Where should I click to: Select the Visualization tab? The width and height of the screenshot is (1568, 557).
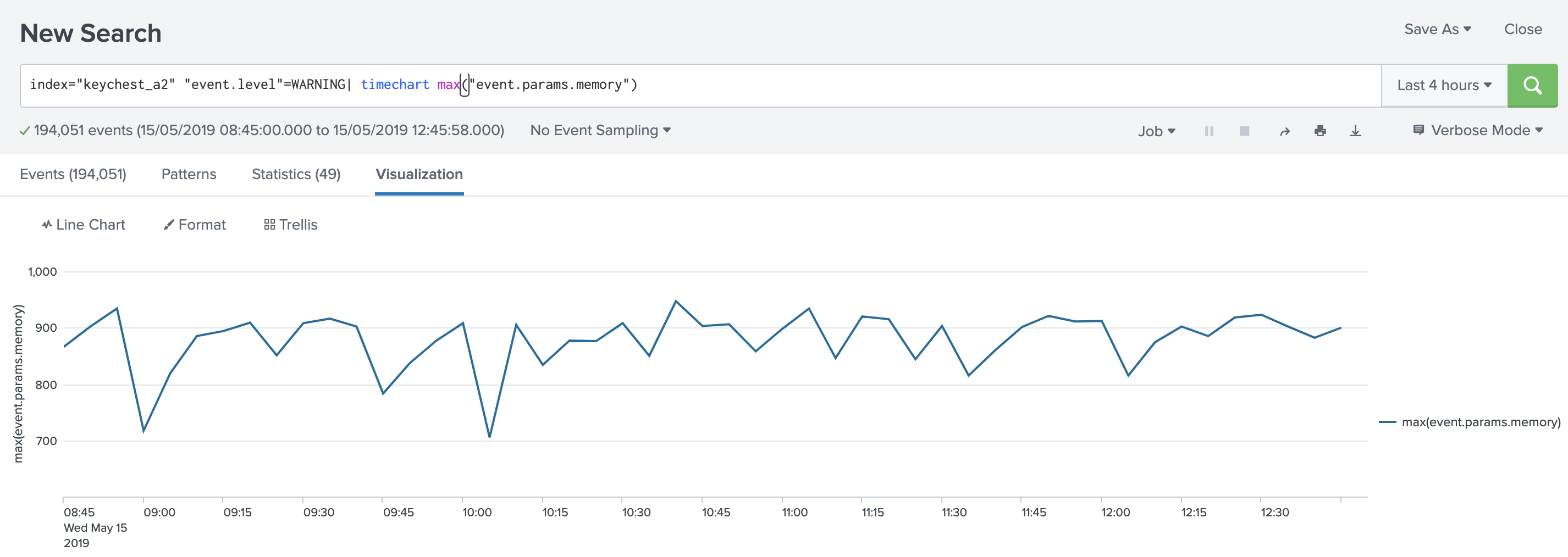point(419,175)
